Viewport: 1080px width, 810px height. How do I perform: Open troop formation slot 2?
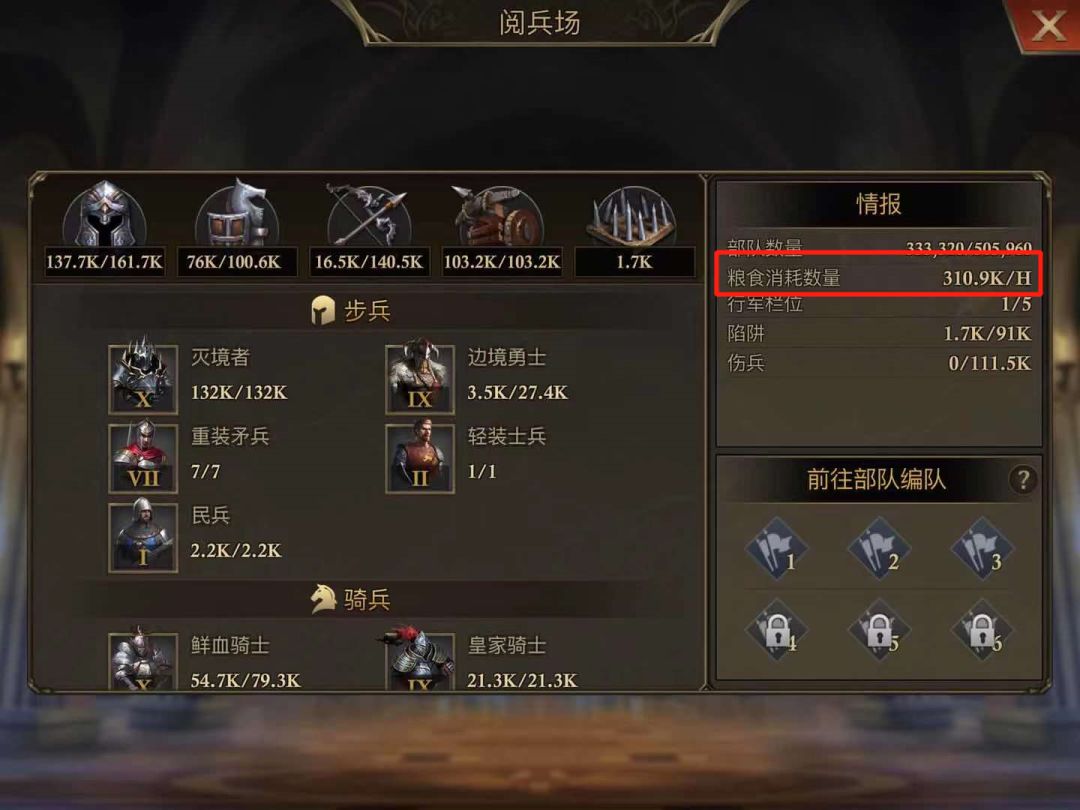[x=879, y=548]
